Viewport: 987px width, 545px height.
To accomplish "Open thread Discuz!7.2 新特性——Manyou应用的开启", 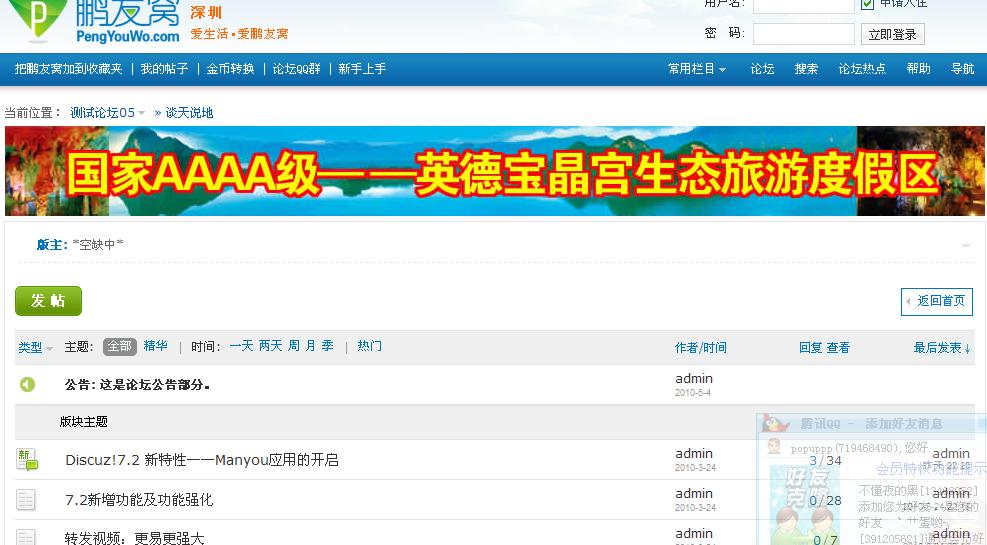I will click(x=202, y=460).
